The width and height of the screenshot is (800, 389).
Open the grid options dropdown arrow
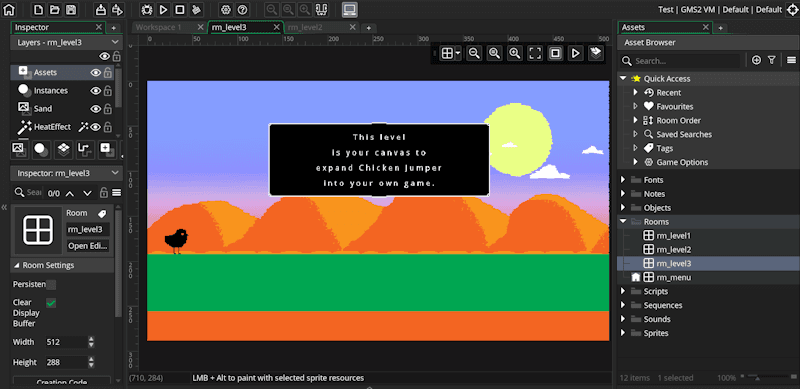458,53
